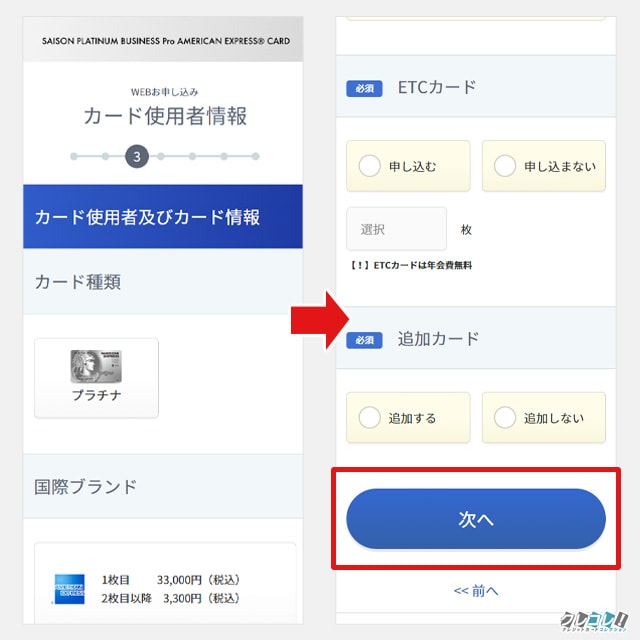Click the 必須 badge beside 追加カード
Viewport: 640px width, 640px height.
[364, 340]
